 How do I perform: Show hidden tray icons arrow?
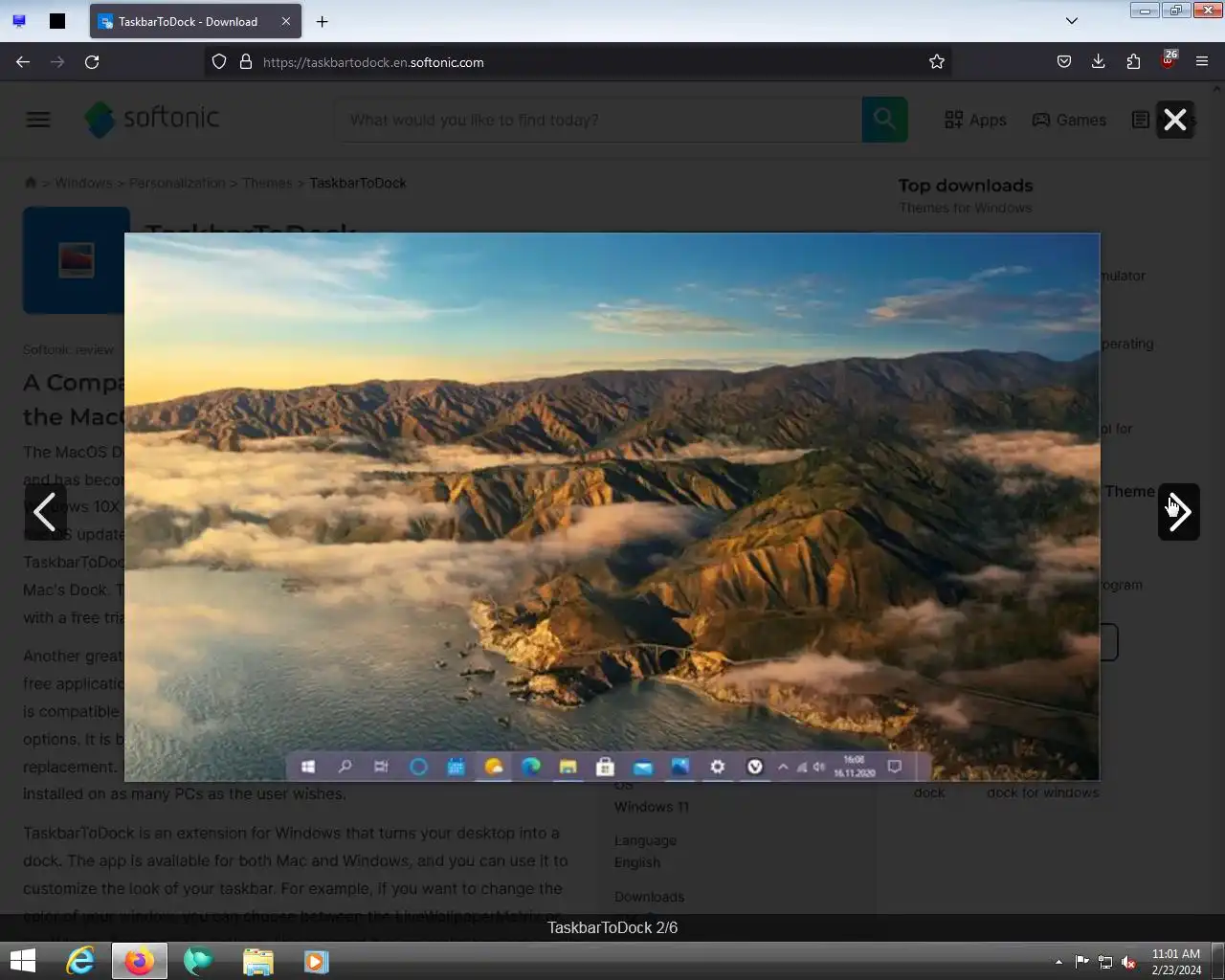(1058, 962)
